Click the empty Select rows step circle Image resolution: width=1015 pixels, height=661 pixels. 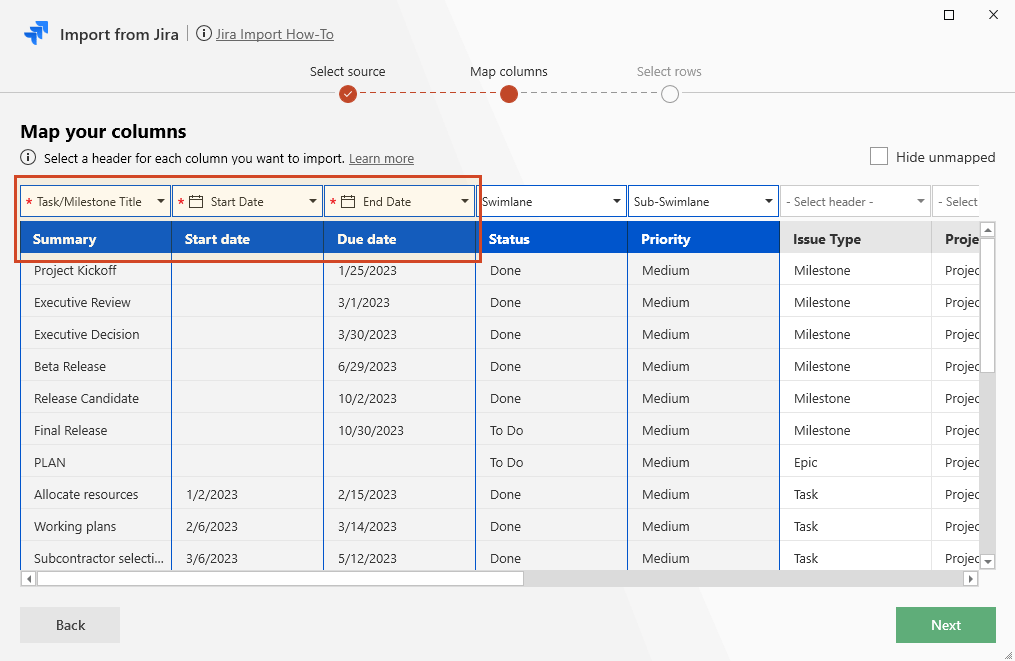point(669,94)
